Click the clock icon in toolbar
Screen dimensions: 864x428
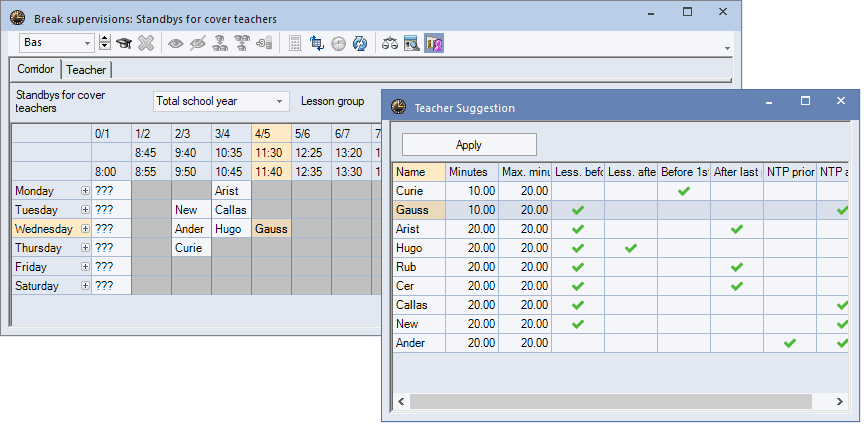(x=338, y=44)
